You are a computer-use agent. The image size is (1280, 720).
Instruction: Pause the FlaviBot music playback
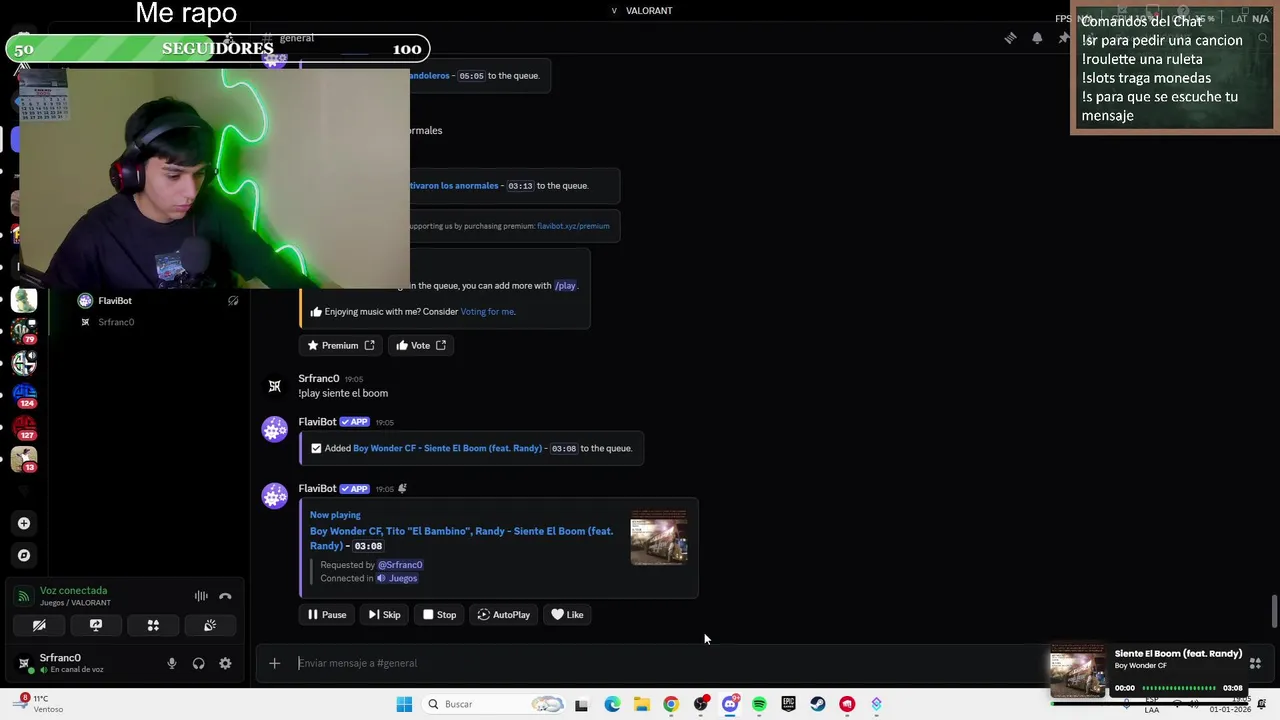tap(327, 615)
